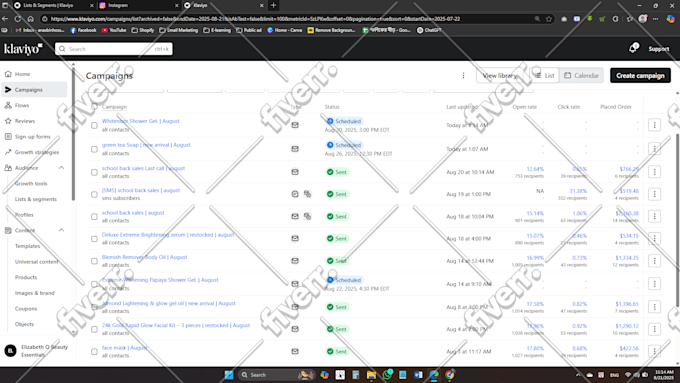
Task: Bookmark this page with the star icon
Action: pos(549,19)
